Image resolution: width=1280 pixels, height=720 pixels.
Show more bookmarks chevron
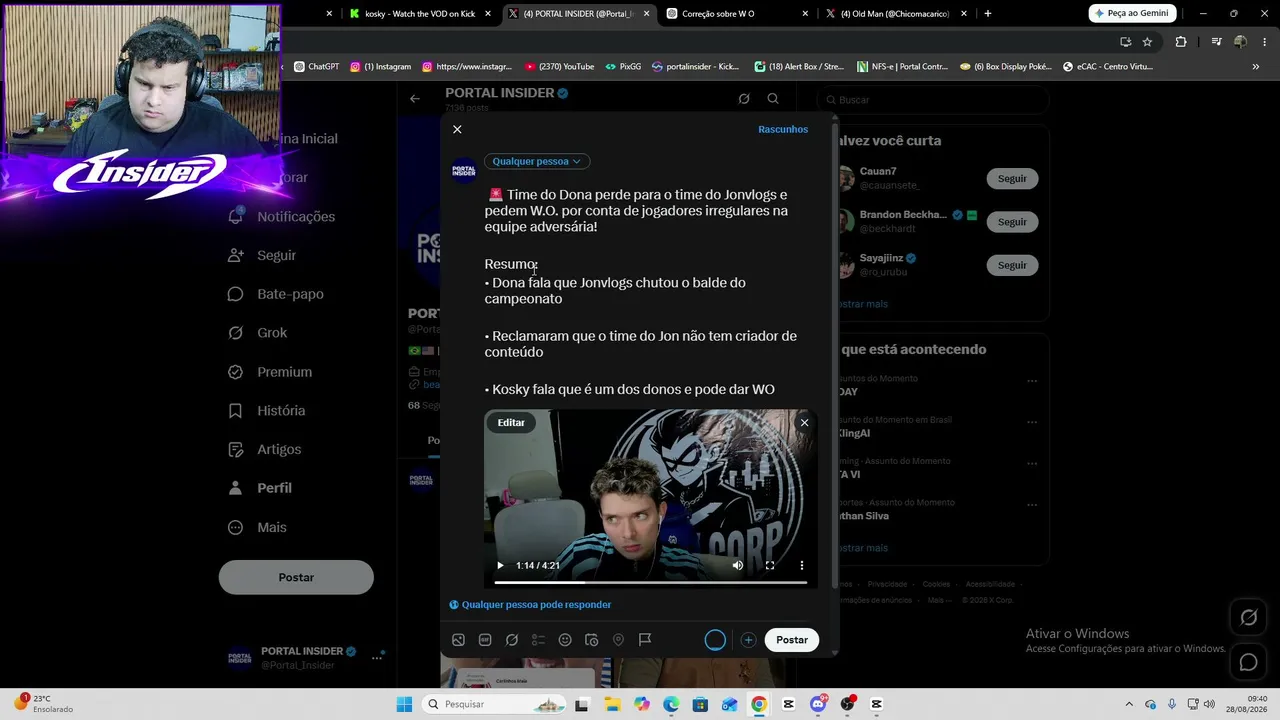click(x=1256, y=67)
